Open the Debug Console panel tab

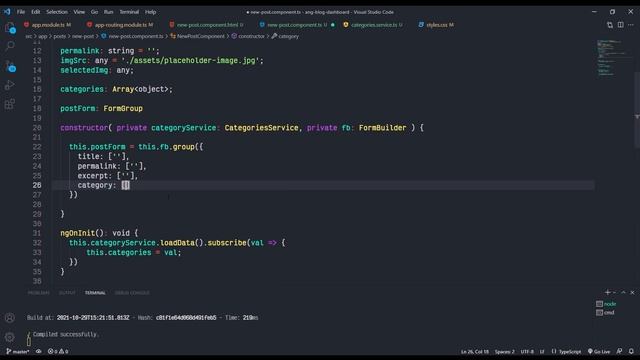click(132, 293)
